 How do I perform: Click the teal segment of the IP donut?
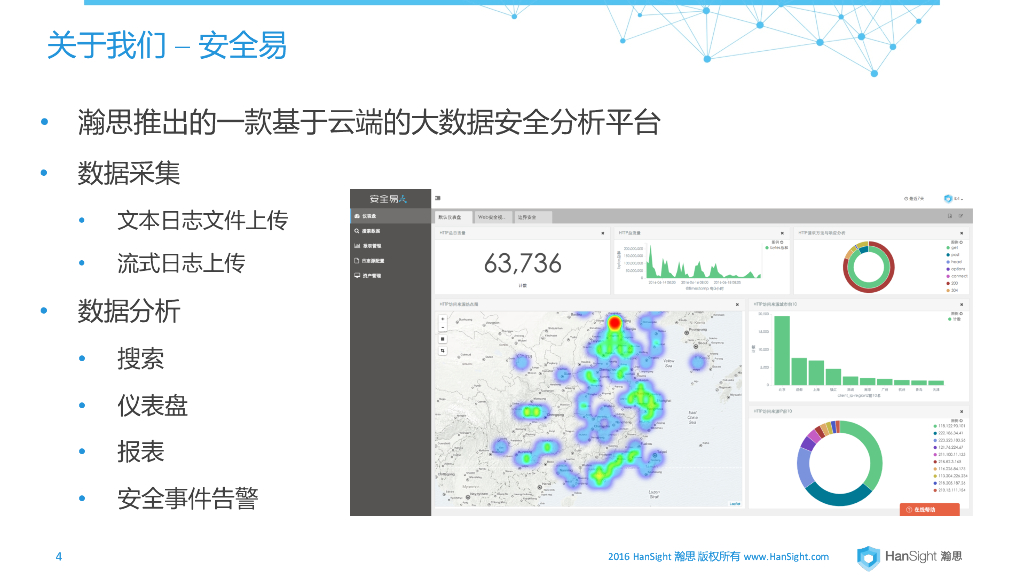[838, 497]
